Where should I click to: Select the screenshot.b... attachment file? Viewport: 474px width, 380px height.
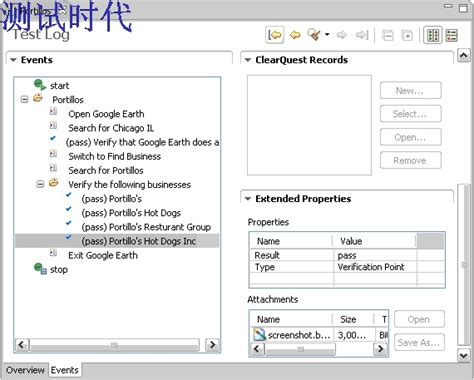pos(292,335)
